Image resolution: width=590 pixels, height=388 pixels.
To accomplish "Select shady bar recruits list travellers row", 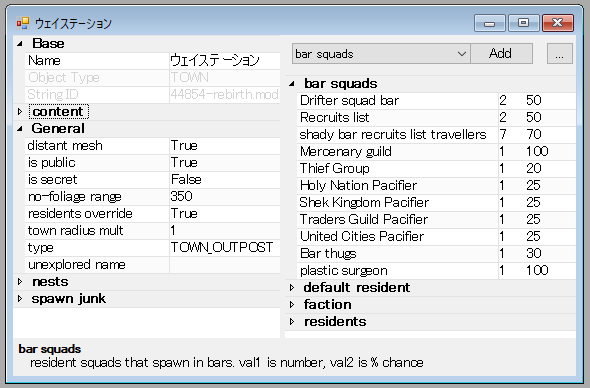I will 436,134.
